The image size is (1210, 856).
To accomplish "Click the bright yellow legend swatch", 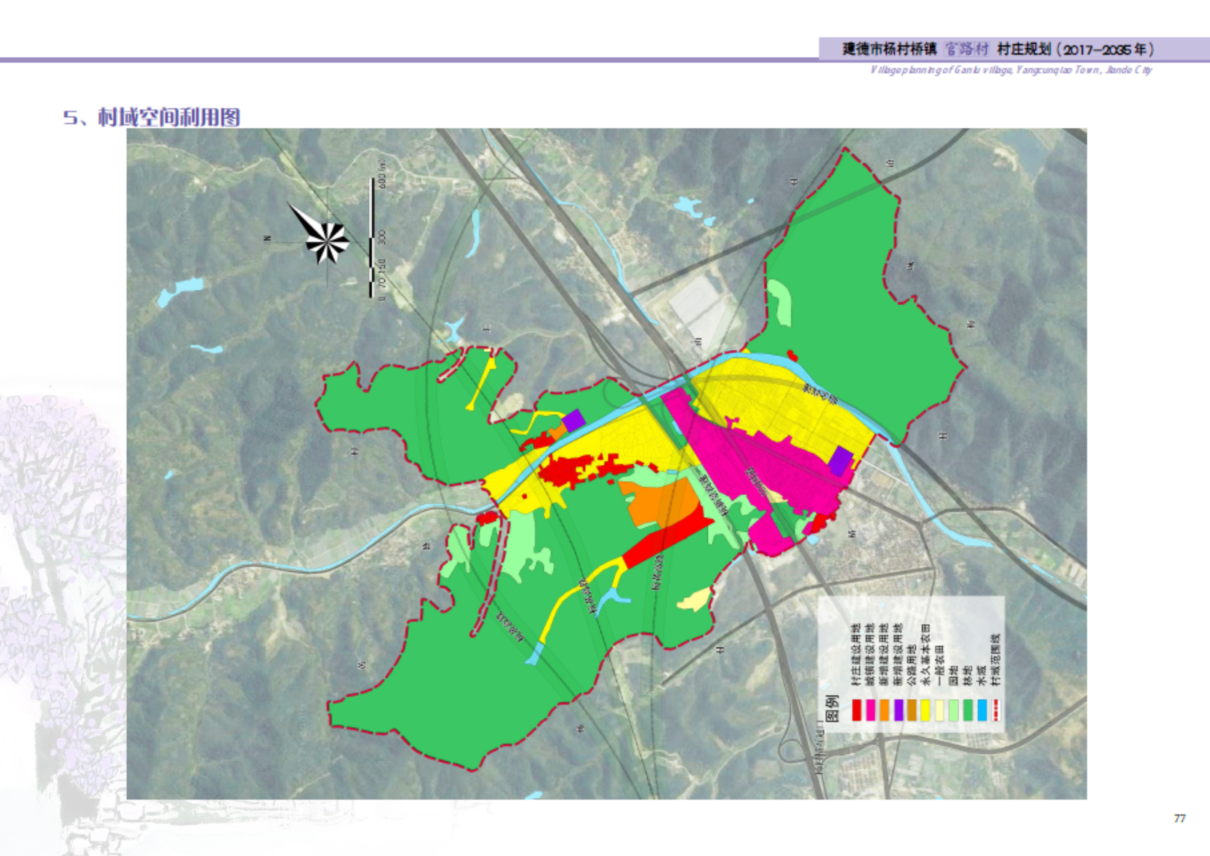I will (926, 710).
